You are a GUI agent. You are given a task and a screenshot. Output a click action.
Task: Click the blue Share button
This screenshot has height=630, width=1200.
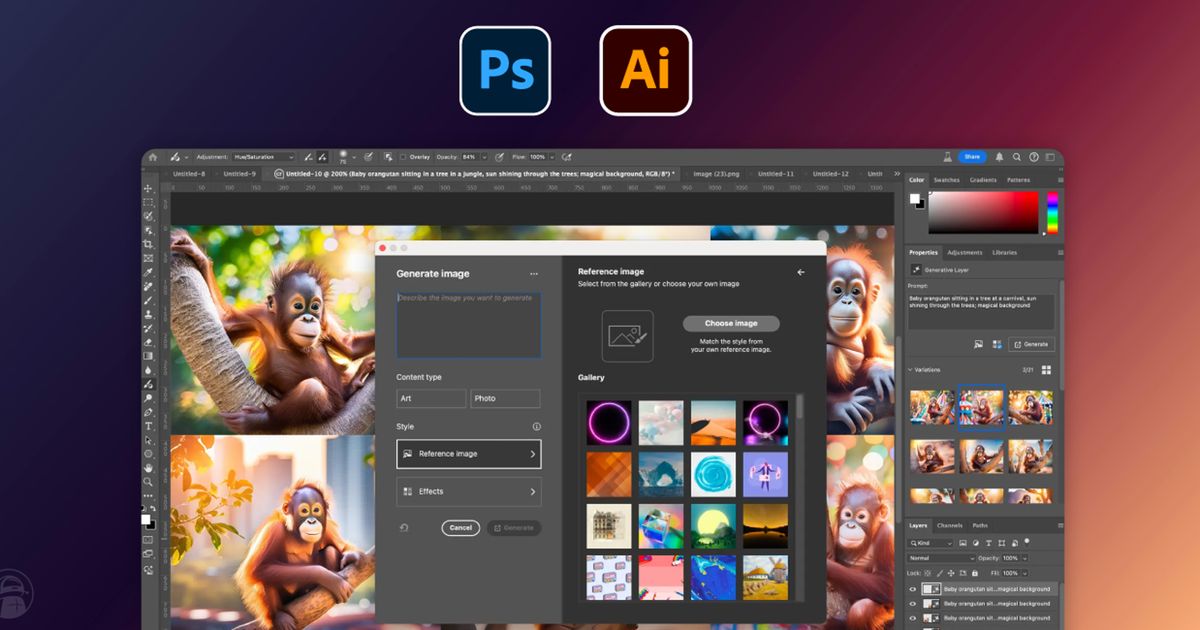(972, 157)
